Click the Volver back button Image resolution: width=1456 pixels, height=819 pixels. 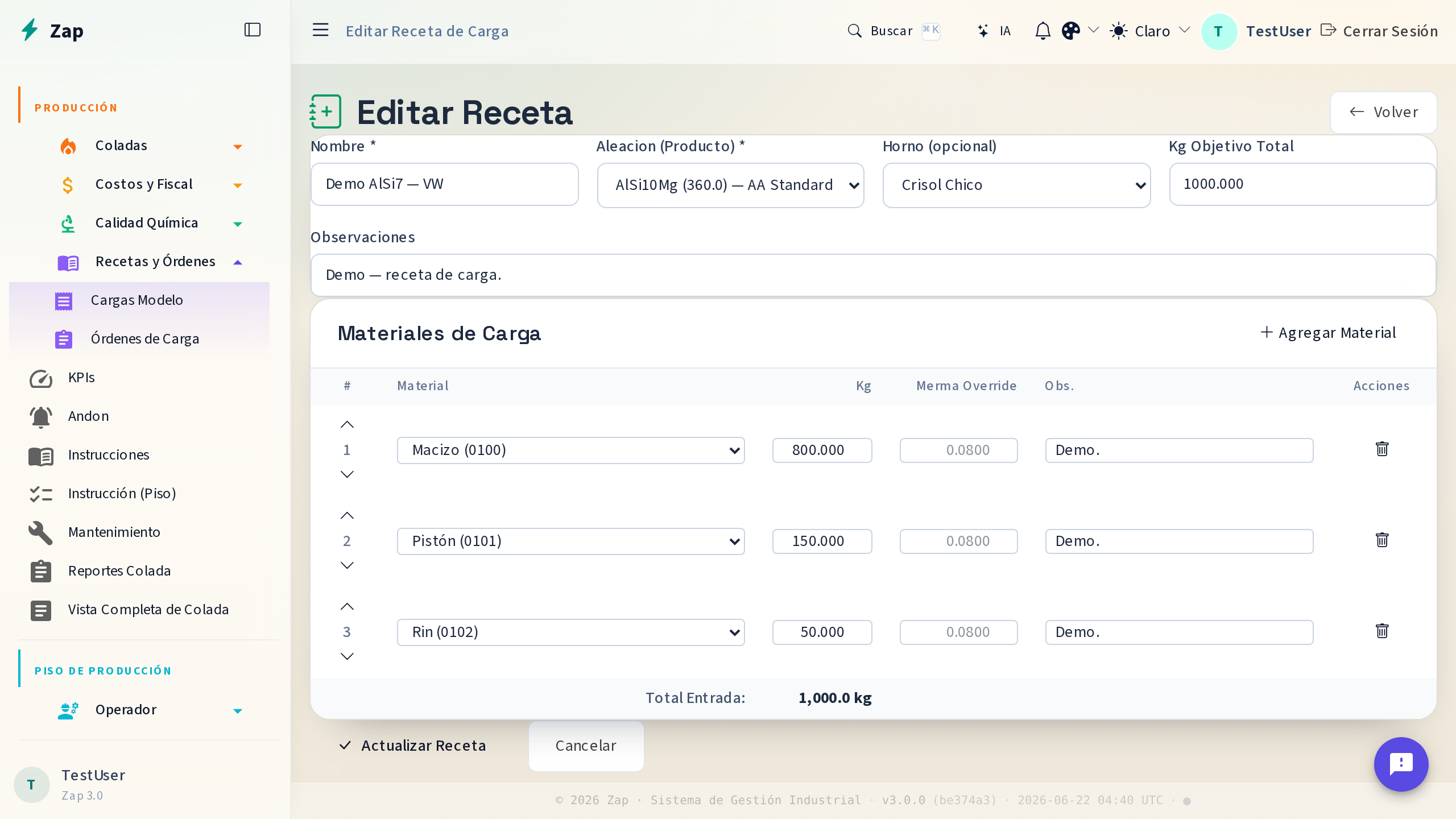tap(1383, 112)
